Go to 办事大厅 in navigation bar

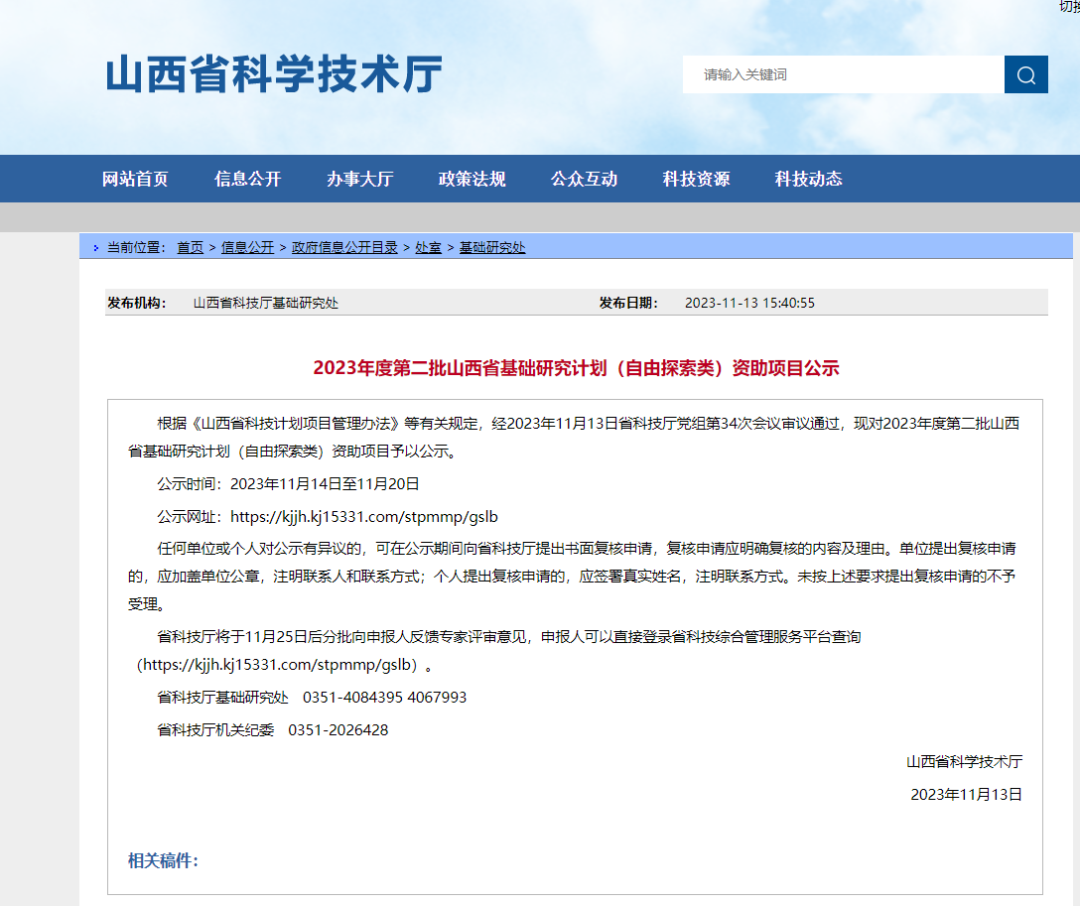coord(360,179)
